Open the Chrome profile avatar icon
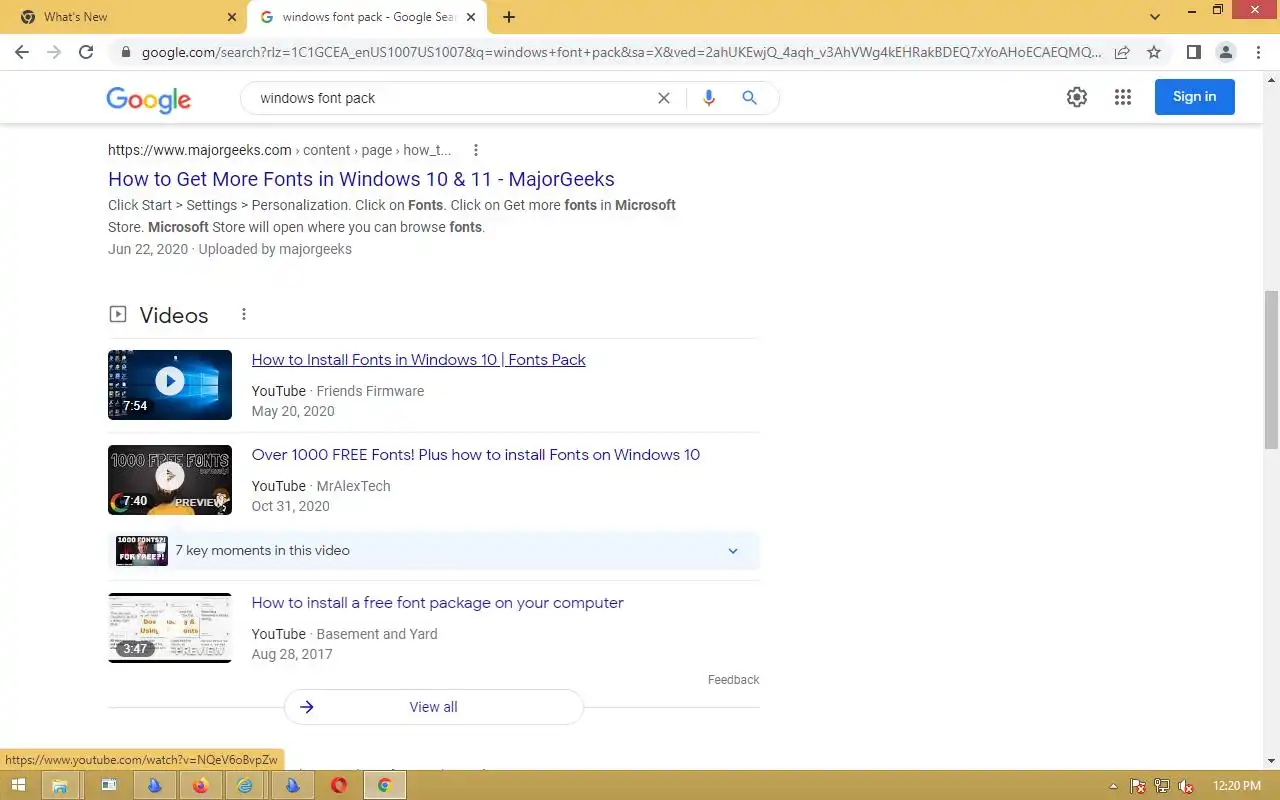1280x800 pixels. [1225, 52]
